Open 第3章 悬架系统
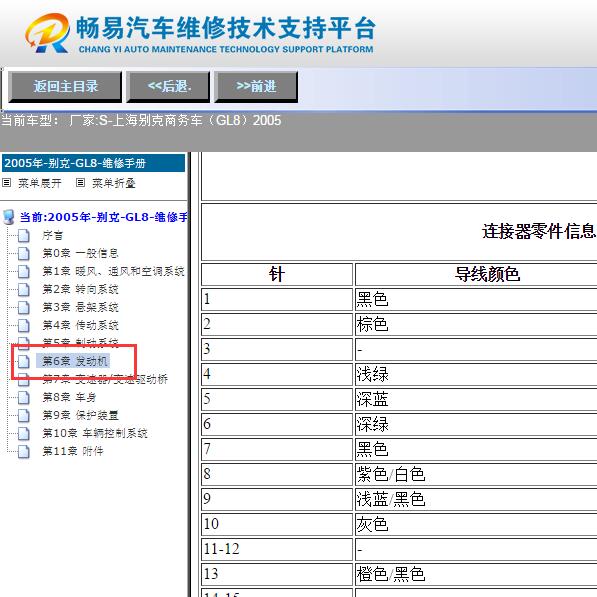The height and width of the screenshot is (597, 597). pyautogui.click(x=80, y=308)
